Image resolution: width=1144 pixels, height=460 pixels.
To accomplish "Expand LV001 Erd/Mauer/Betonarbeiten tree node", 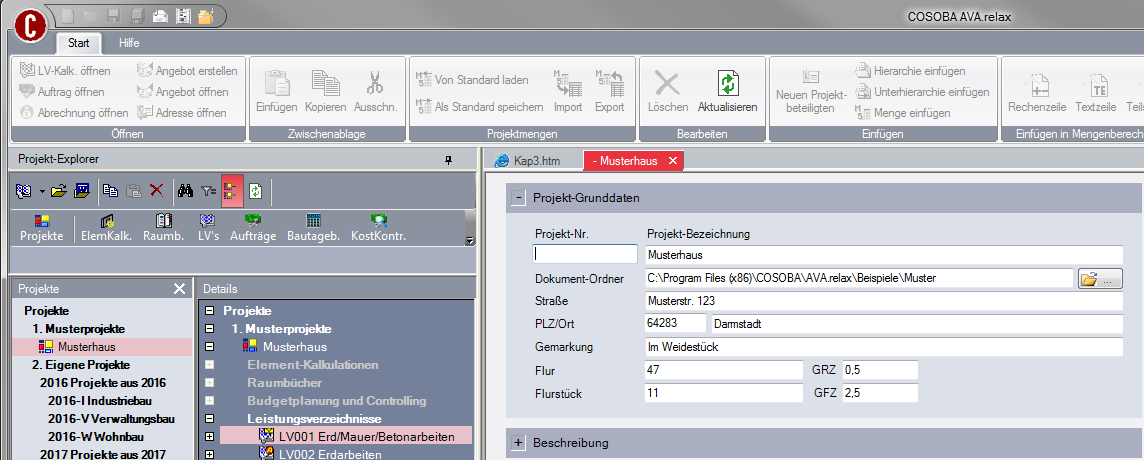I will [210, 436].
